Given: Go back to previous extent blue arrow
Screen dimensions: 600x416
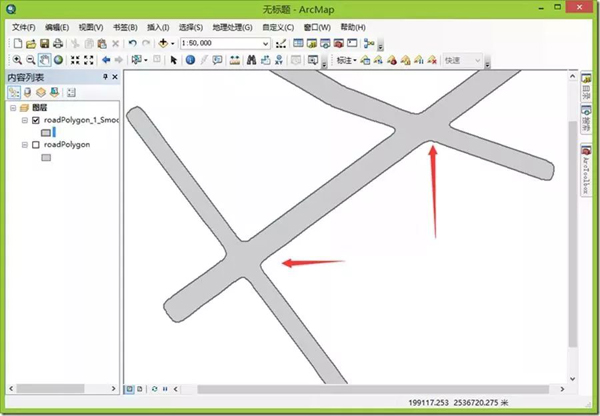Looking at the screenshot, I should tap(106, 60).
